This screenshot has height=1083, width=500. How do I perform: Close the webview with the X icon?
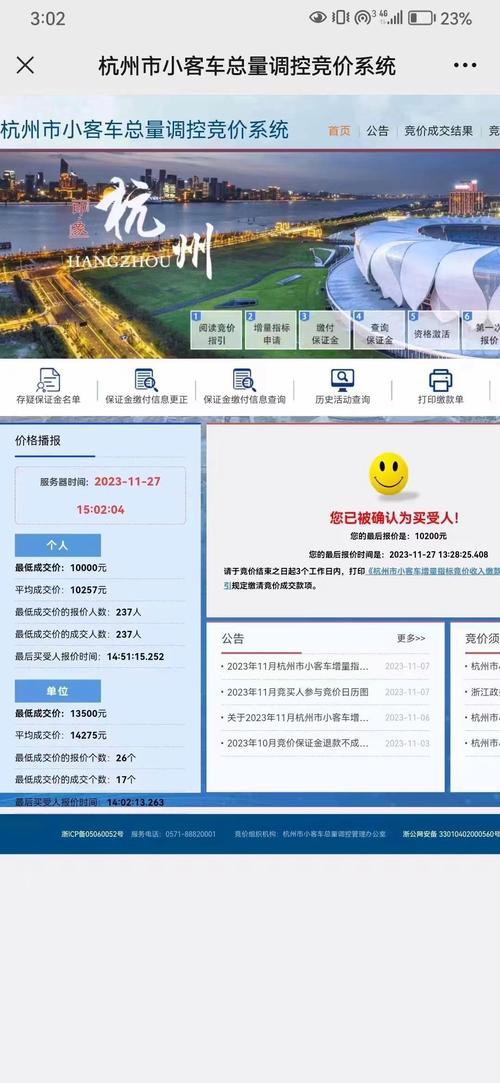point(26,66)
